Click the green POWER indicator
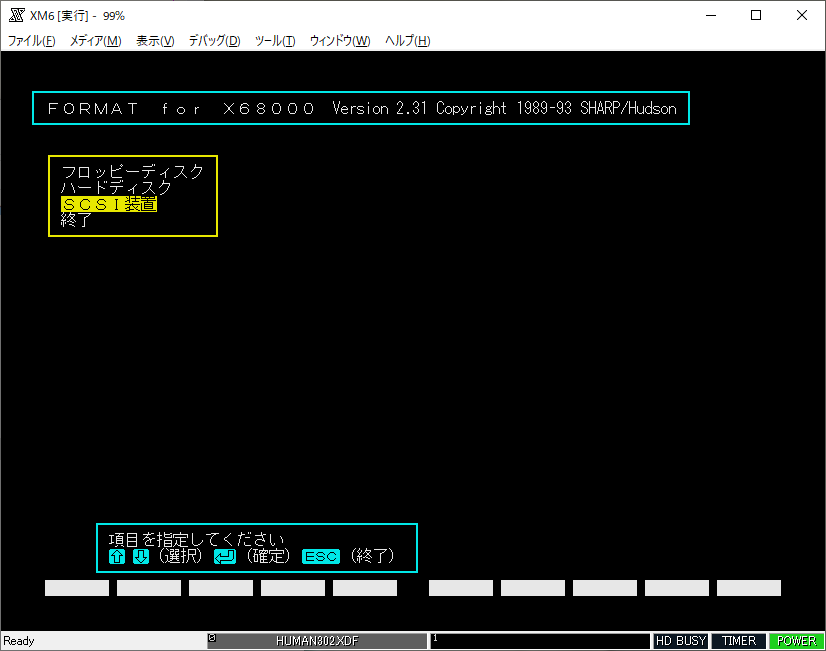This screenshot has height=651, width=826. [x=796, y=641]
